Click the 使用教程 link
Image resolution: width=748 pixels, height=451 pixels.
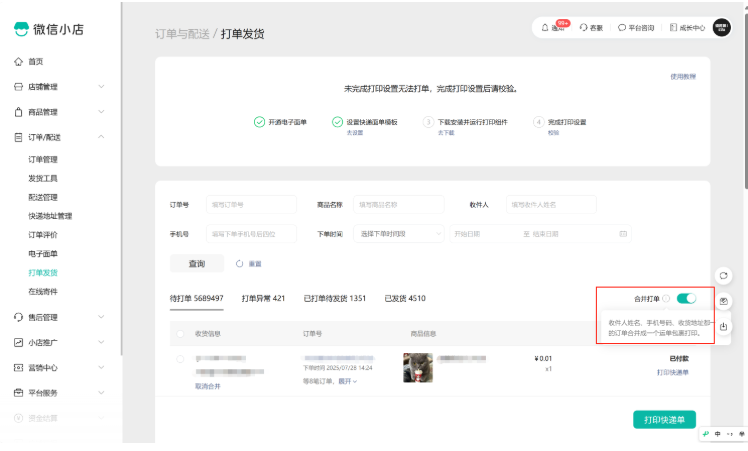tap(683, 77)
